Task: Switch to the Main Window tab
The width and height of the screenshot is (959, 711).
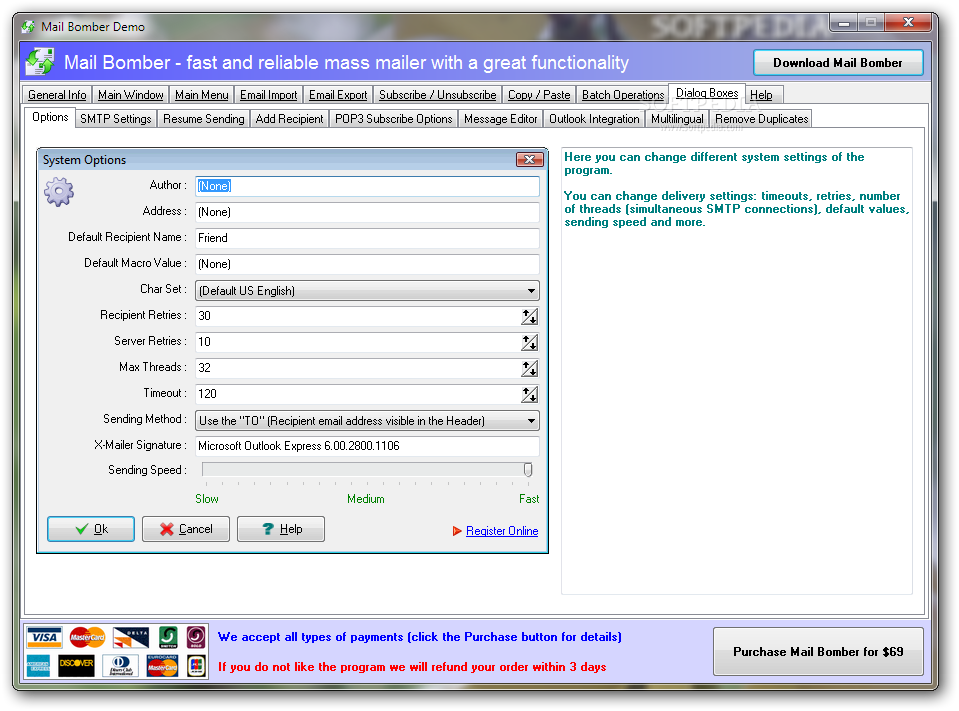Action: coord(130,95)
